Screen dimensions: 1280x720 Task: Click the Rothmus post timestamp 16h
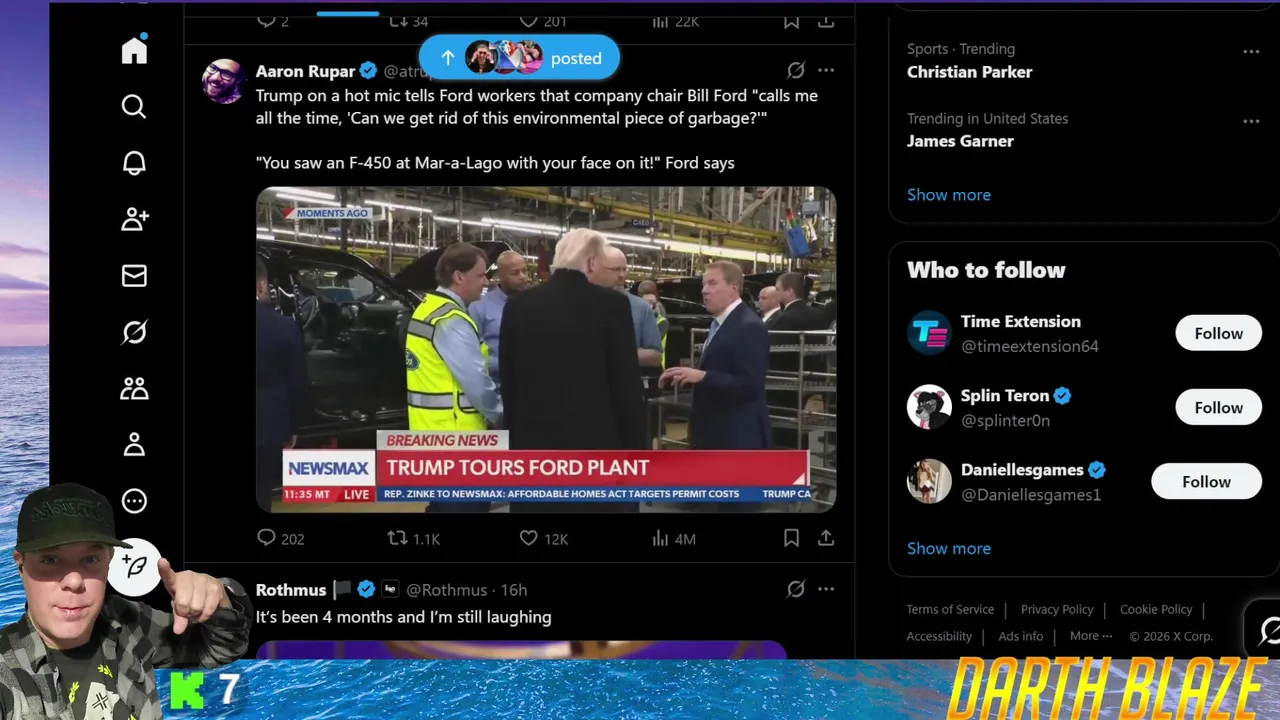[514, 590]
